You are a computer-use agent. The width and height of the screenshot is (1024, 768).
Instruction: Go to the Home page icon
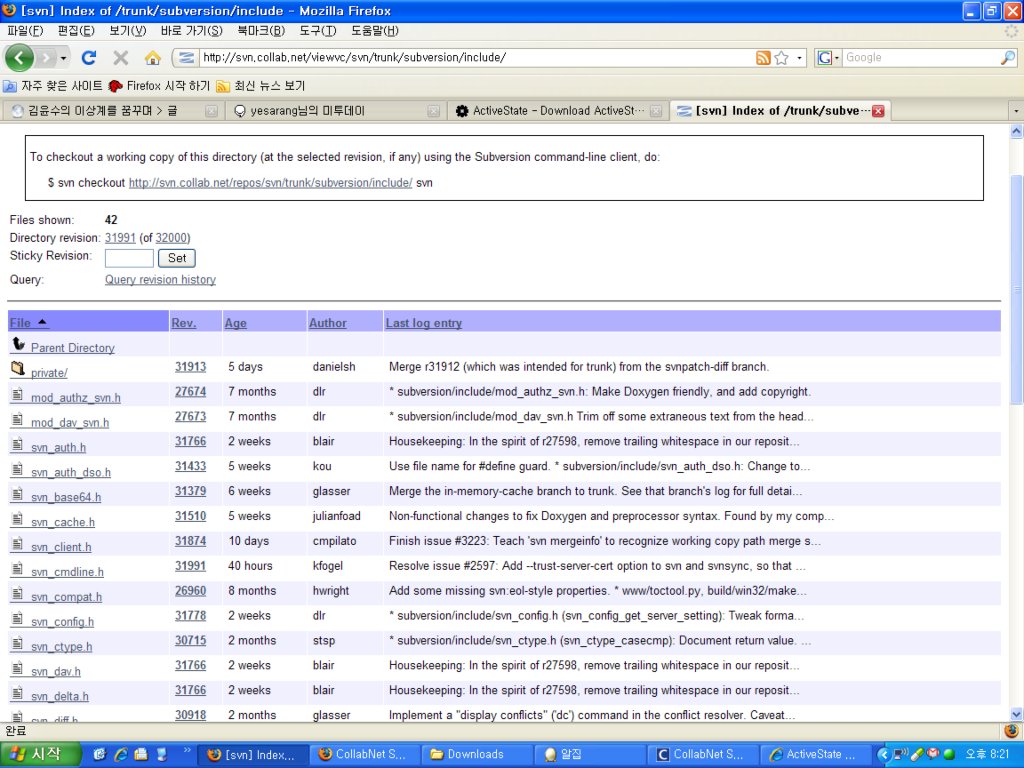[x=153, y=57]
